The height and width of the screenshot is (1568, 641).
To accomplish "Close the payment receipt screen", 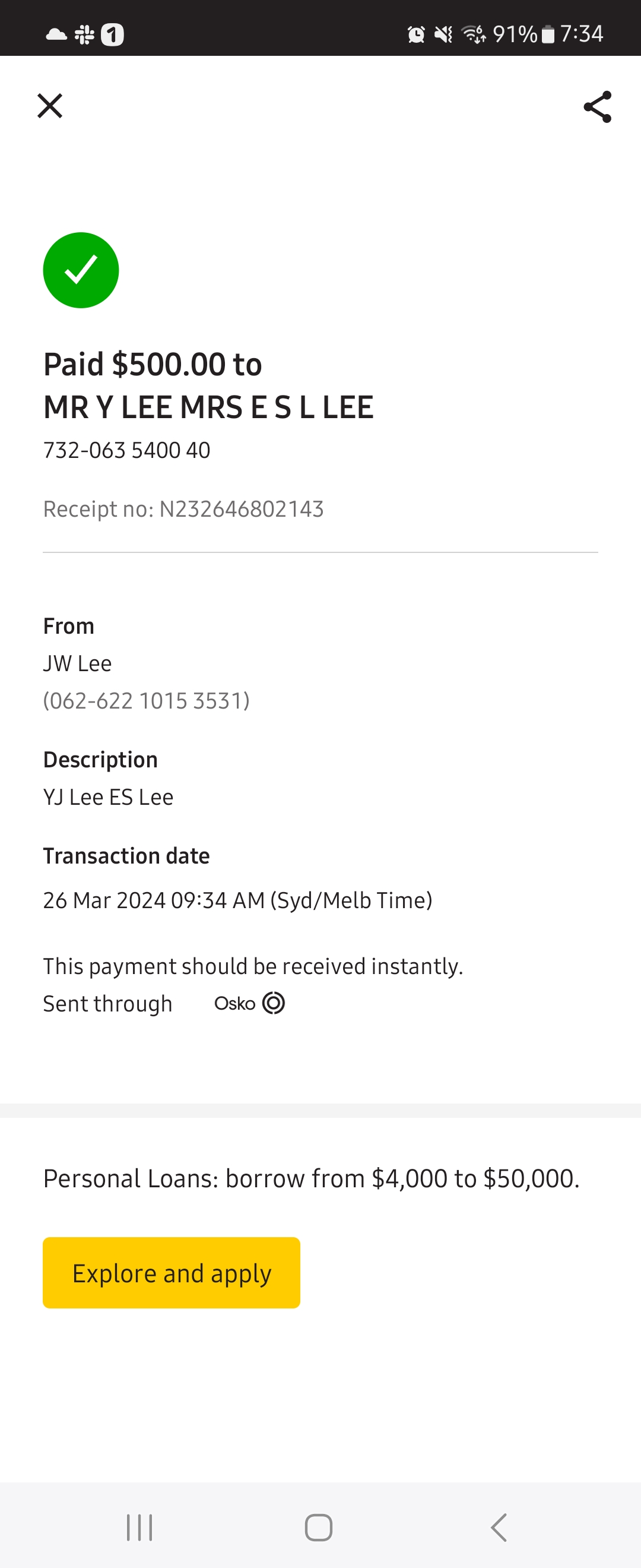I will tap(50, 106).
